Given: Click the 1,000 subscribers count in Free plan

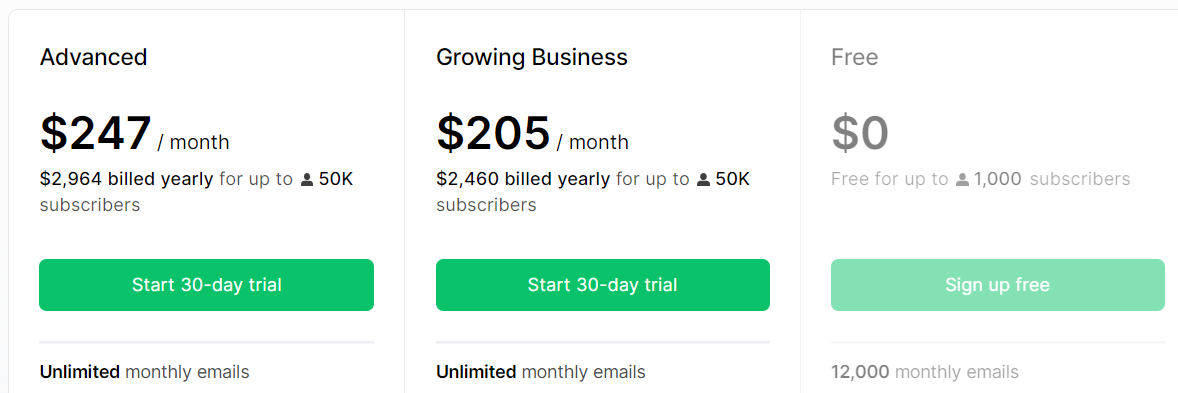Looking at the screenshot, I should [998, 179].
